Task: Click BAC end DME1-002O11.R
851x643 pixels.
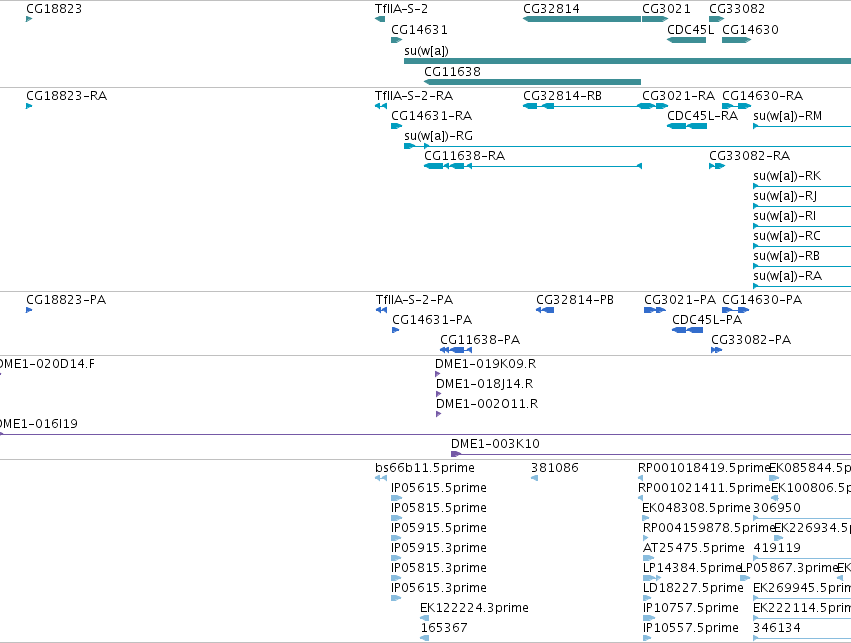Action: [x=487, y=404]
